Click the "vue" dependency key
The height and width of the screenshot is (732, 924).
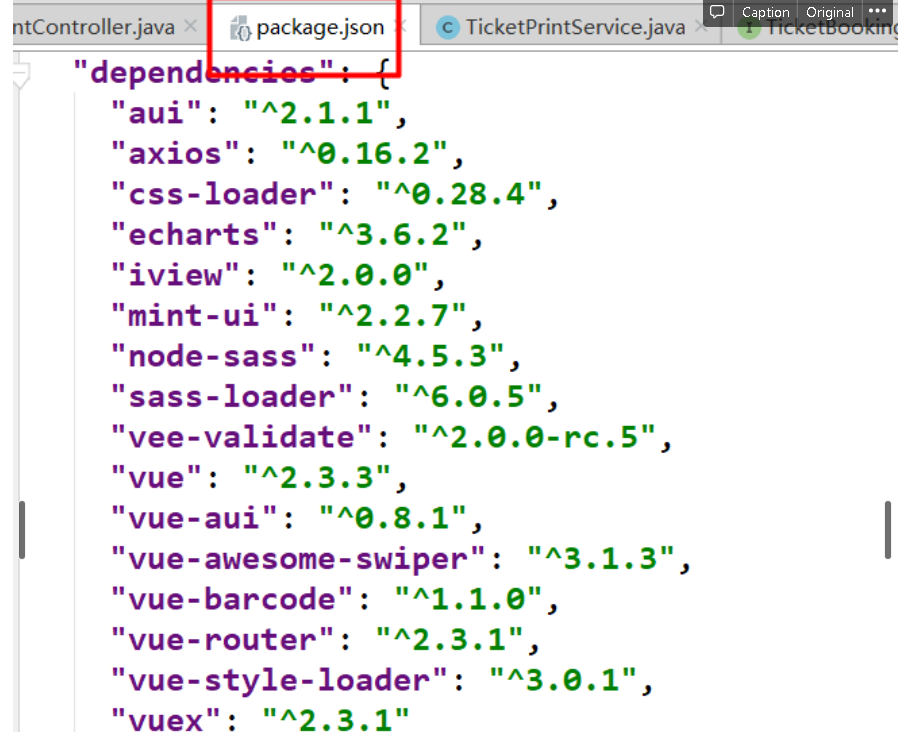point(156,478)
